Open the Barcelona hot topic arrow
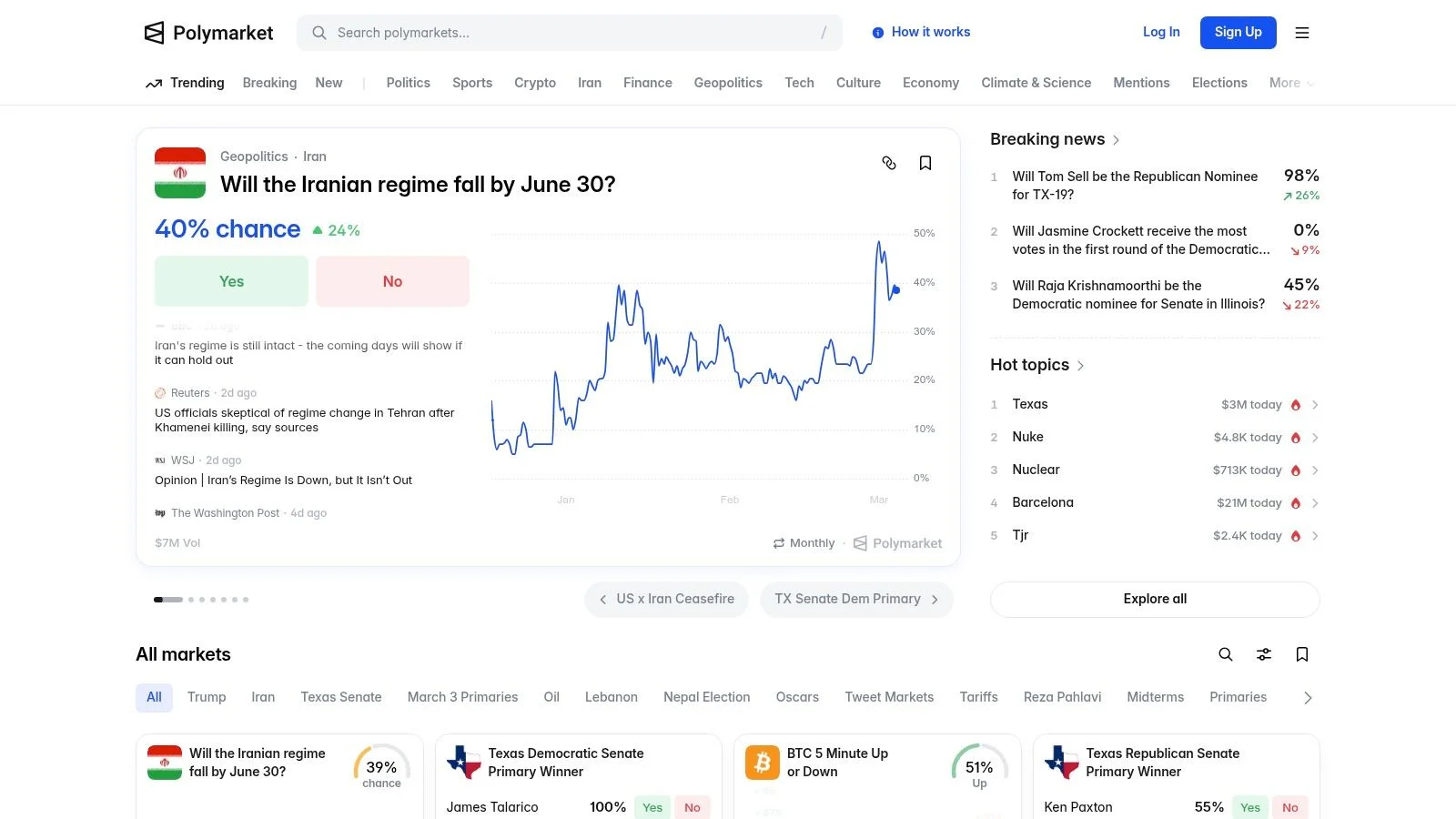Screen dimensions: 1456x819 click(1315, 503)
